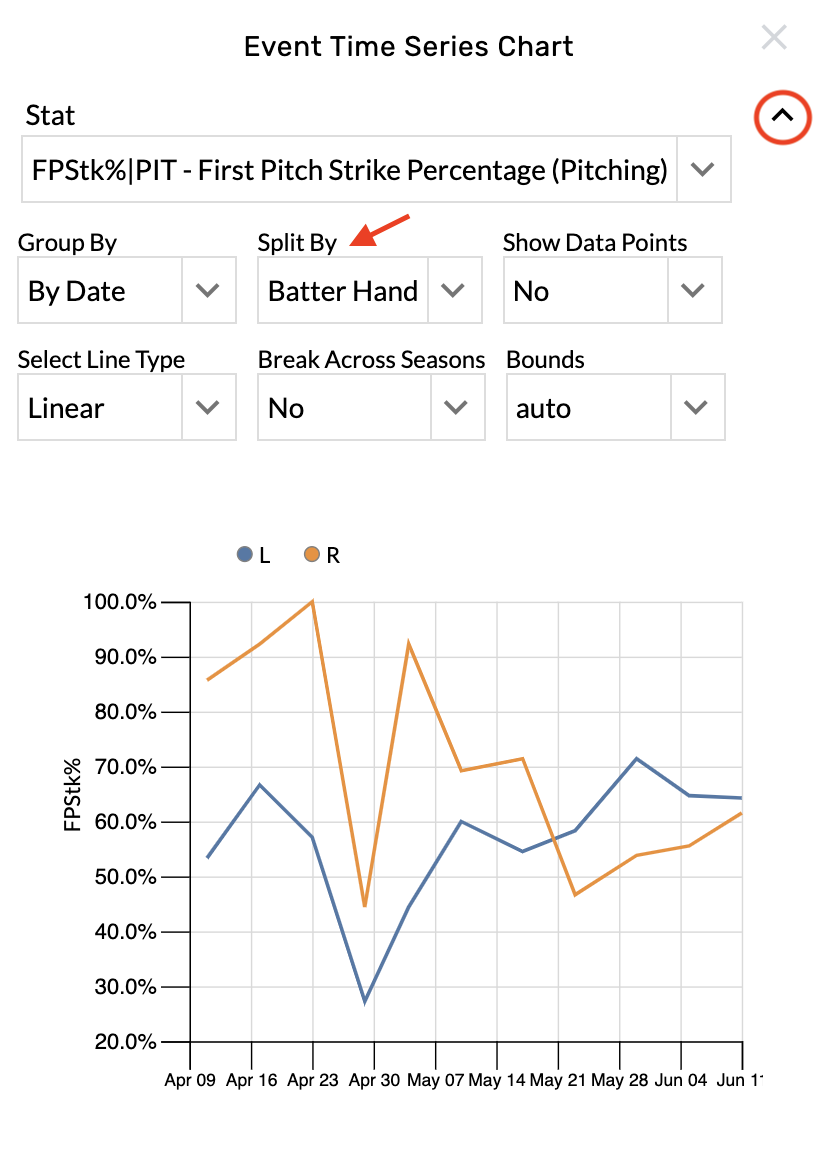Expand the Break Across Seasons dropdown
Viewport: 814px width, 1150px height.
pos(455,407)
